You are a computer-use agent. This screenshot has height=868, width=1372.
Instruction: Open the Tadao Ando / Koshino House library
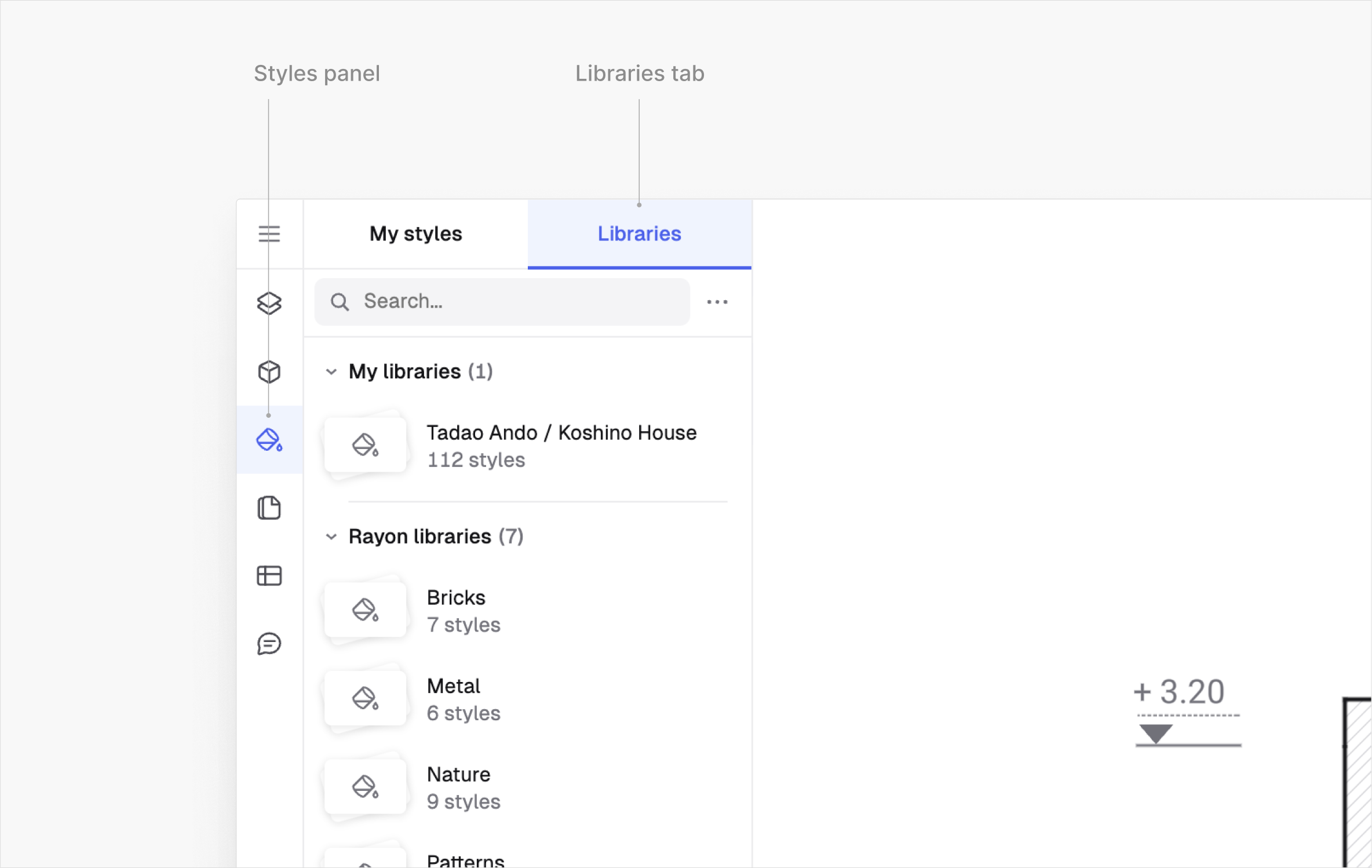click(x=561, y=445)
